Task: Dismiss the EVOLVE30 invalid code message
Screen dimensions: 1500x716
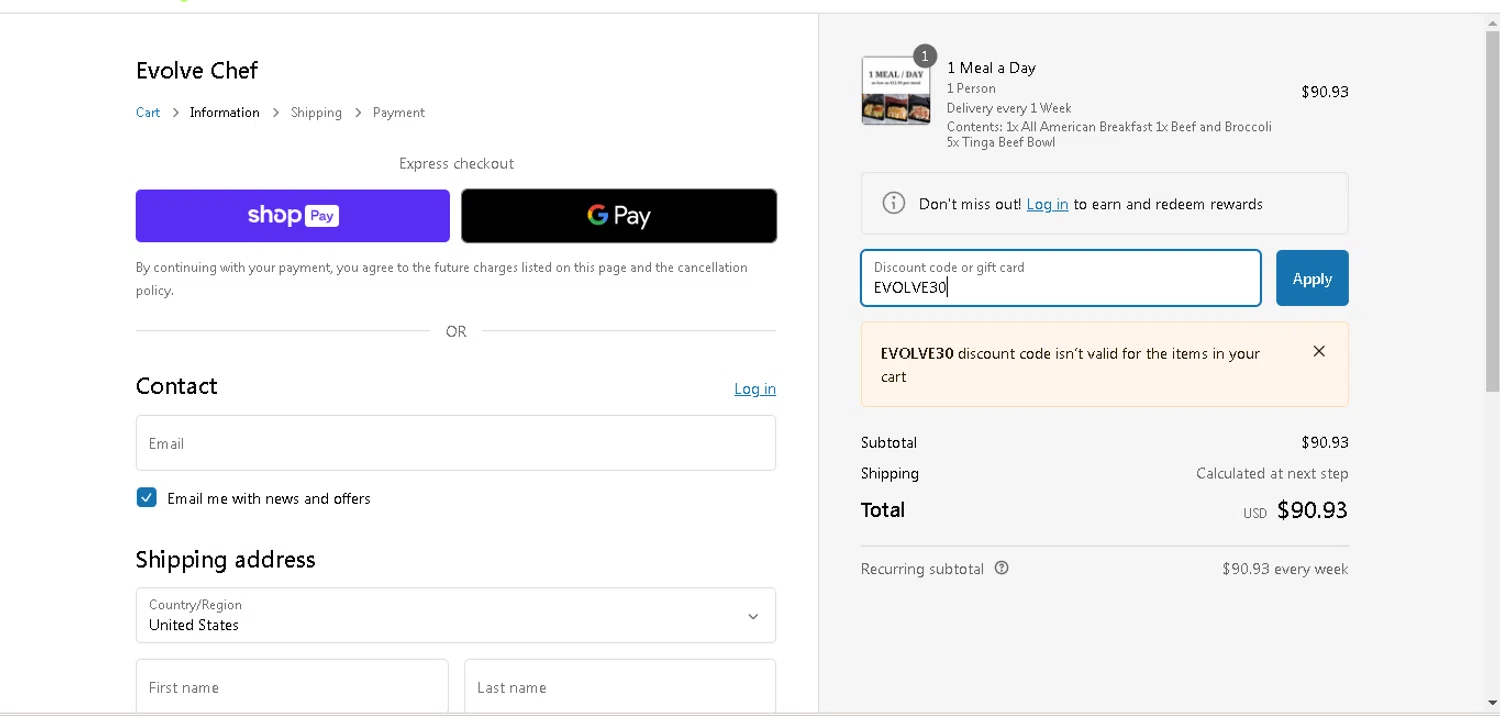Action: point(1319,351)
